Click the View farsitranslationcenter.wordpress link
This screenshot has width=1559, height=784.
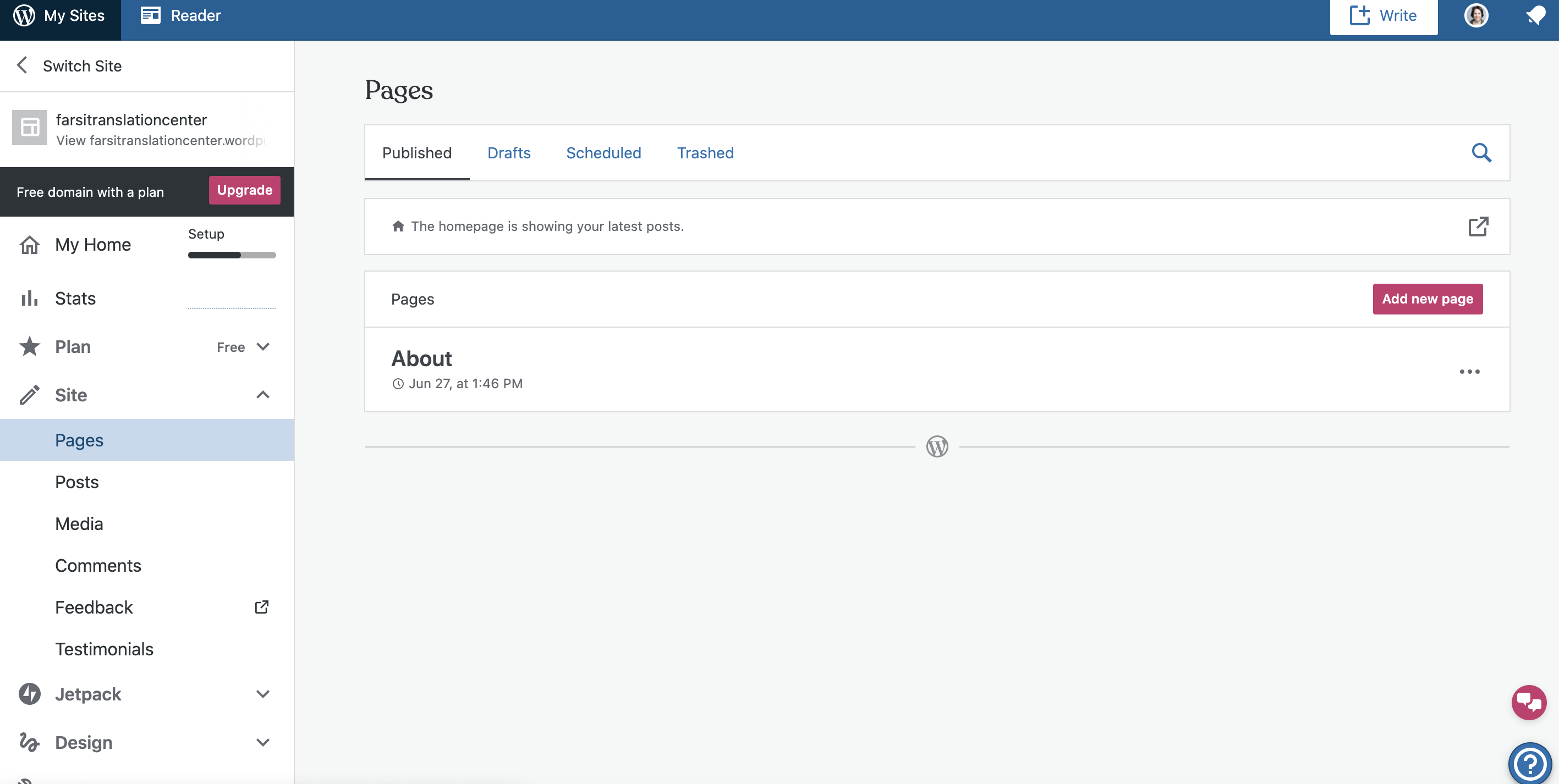pos(161,140)
